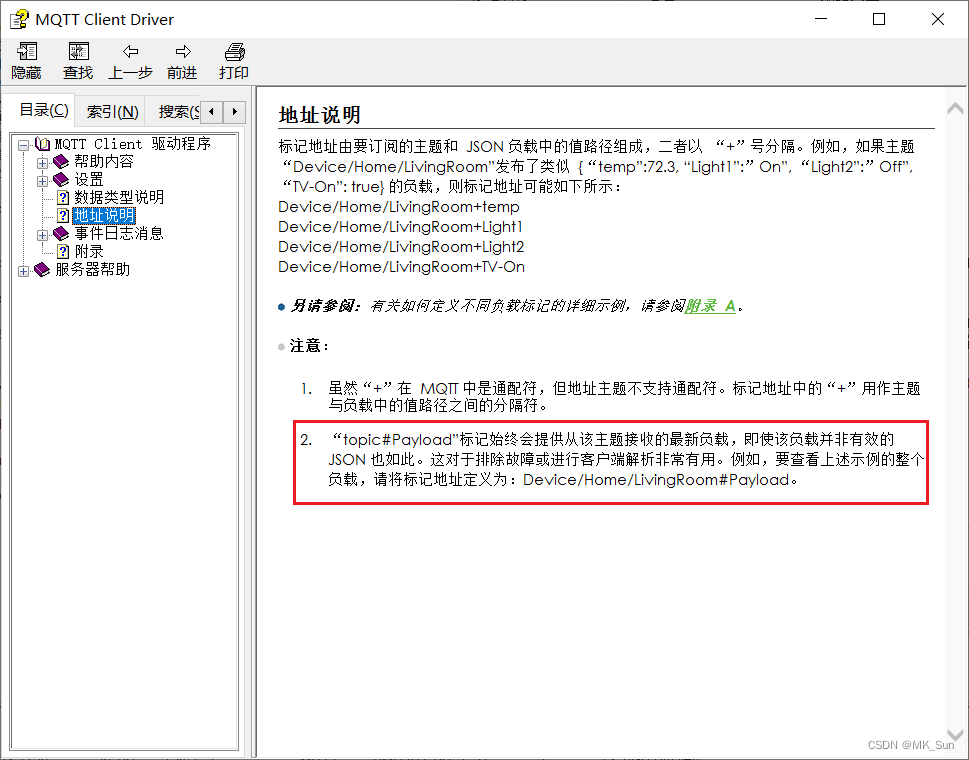
Task: Click the text Device/Home/LivingRoom+temp
Action: tap(399, 207)
